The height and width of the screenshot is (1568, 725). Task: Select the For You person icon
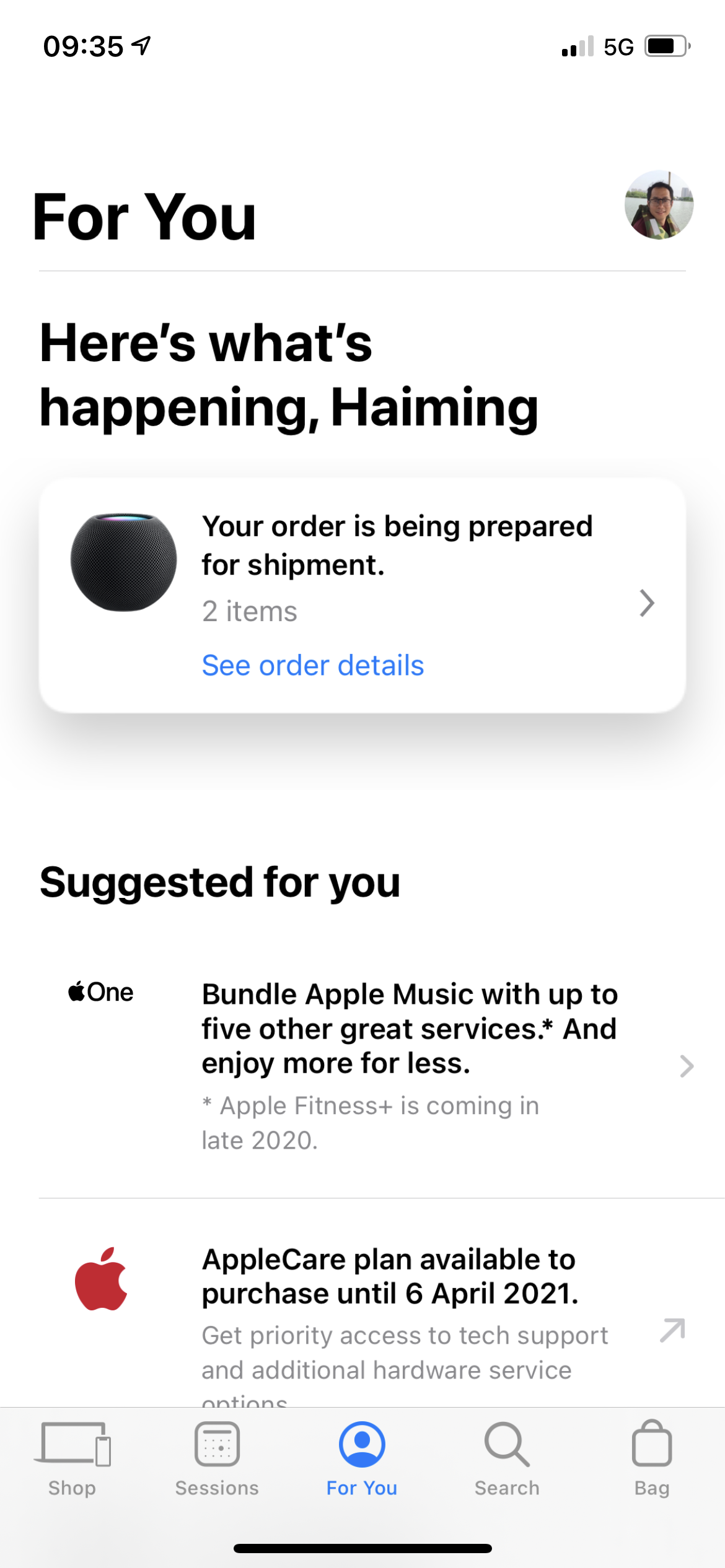(362, 1444)
